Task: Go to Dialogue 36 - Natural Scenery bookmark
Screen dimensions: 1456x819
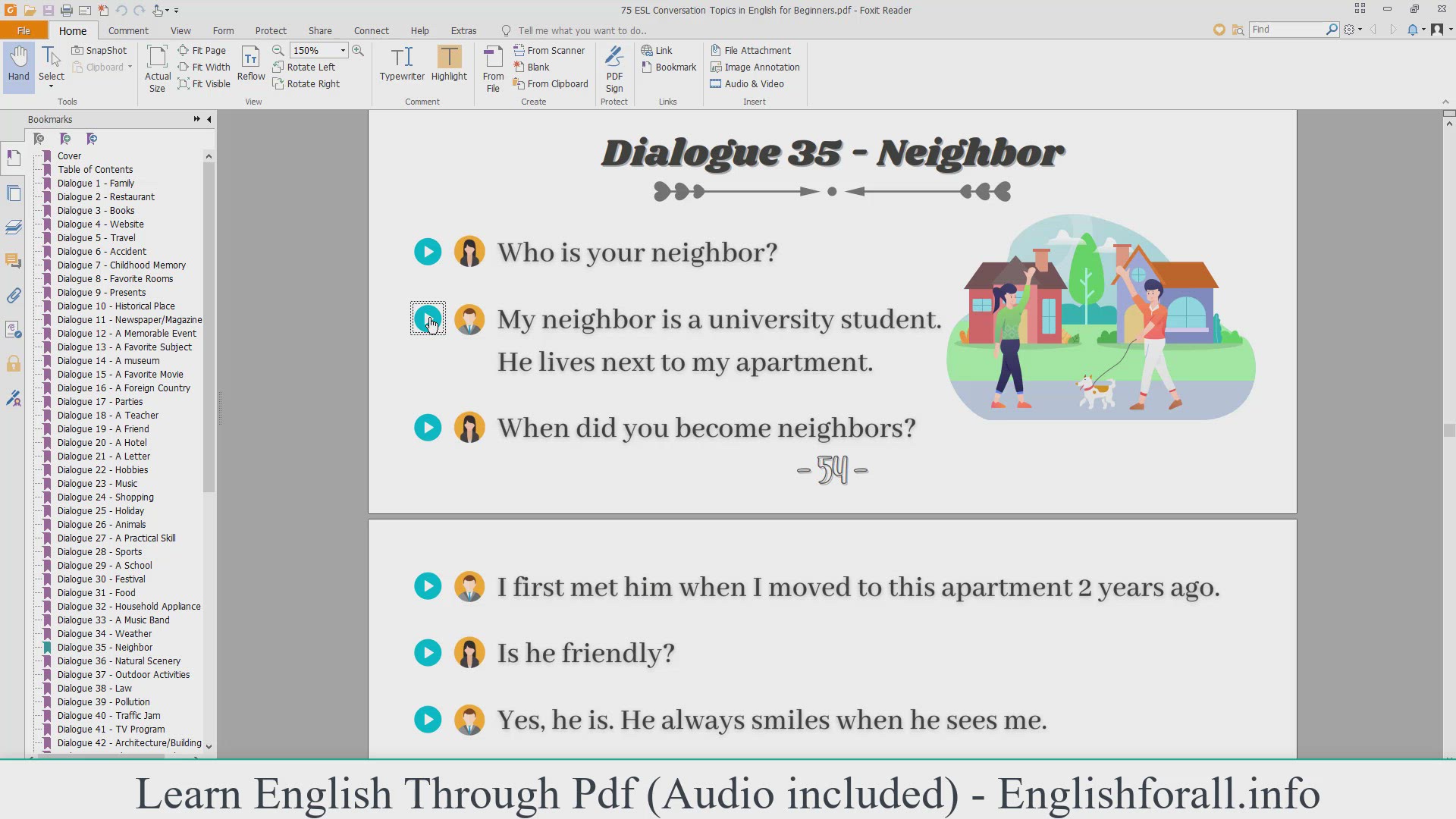Action: 119,661
